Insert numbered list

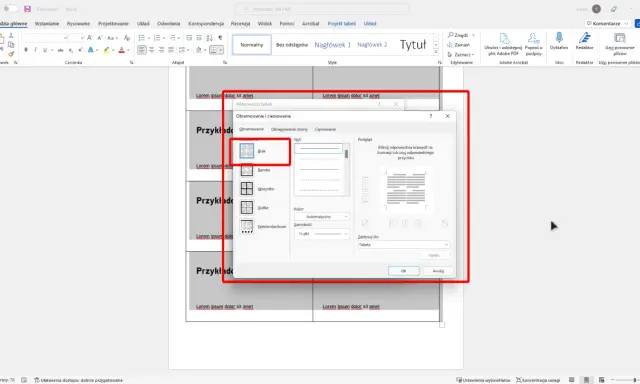coord(157,38)
